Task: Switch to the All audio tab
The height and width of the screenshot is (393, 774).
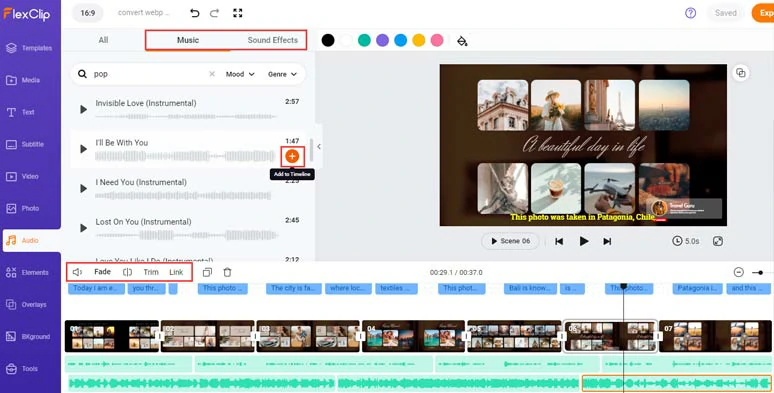Action: pyautogui.click(x=103, y=40)
